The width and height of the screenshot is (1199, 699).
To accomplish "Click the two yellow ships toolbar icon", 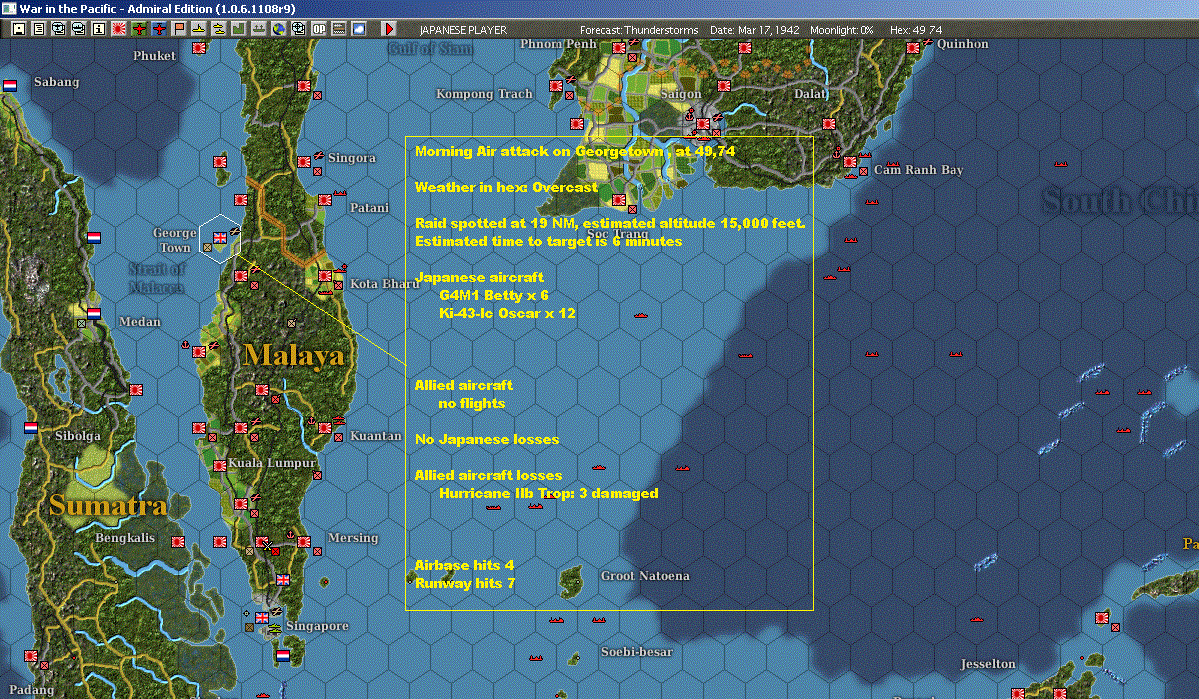I will (219, 29).
